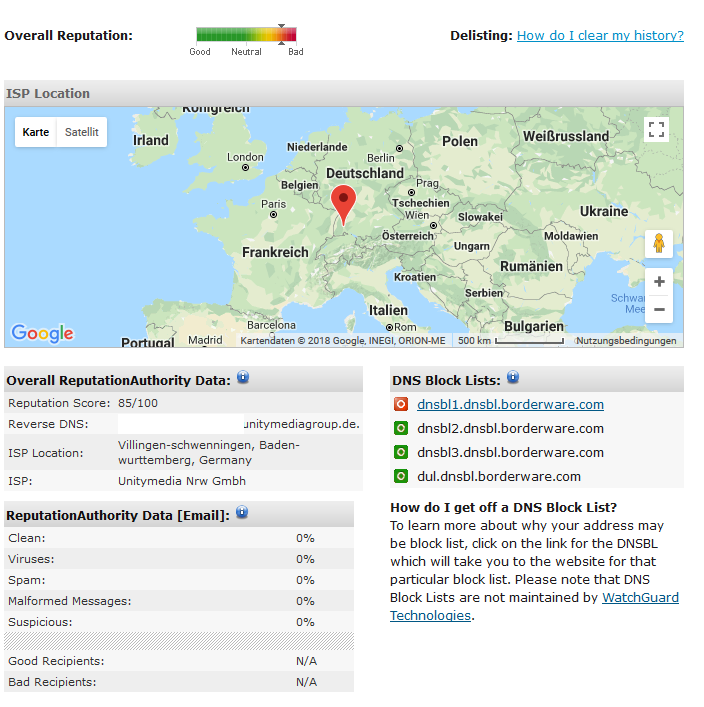The width and height of the screenshot is (704, 707).
Task: Click the ISP Location section header
Action: [x=48, y=94]
